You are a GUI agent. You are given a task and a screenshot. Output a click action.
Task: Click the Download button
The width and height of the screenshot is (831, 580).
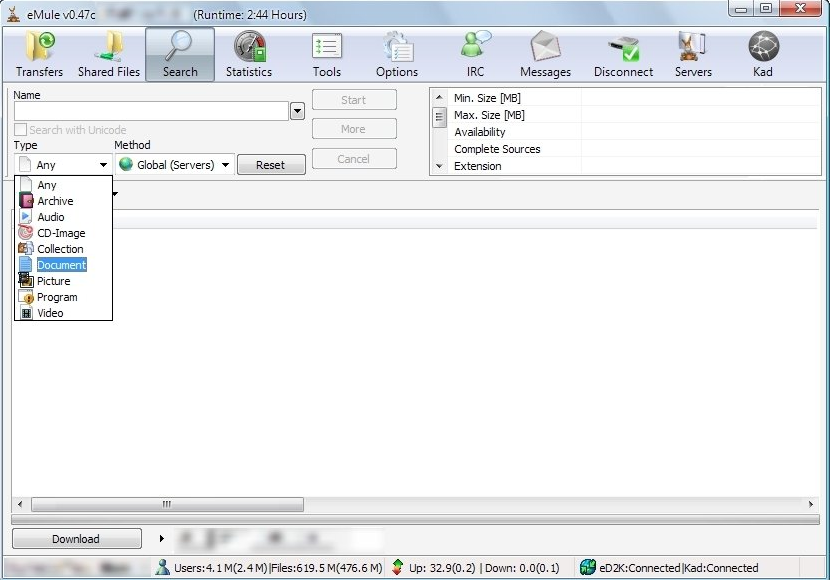coord(76,539)
